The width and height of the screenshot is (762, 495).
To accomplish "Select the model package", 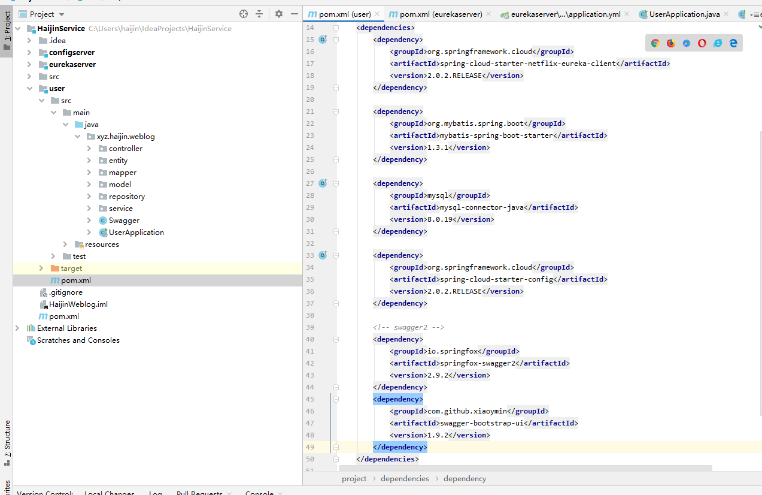I will tap(120, 184).
